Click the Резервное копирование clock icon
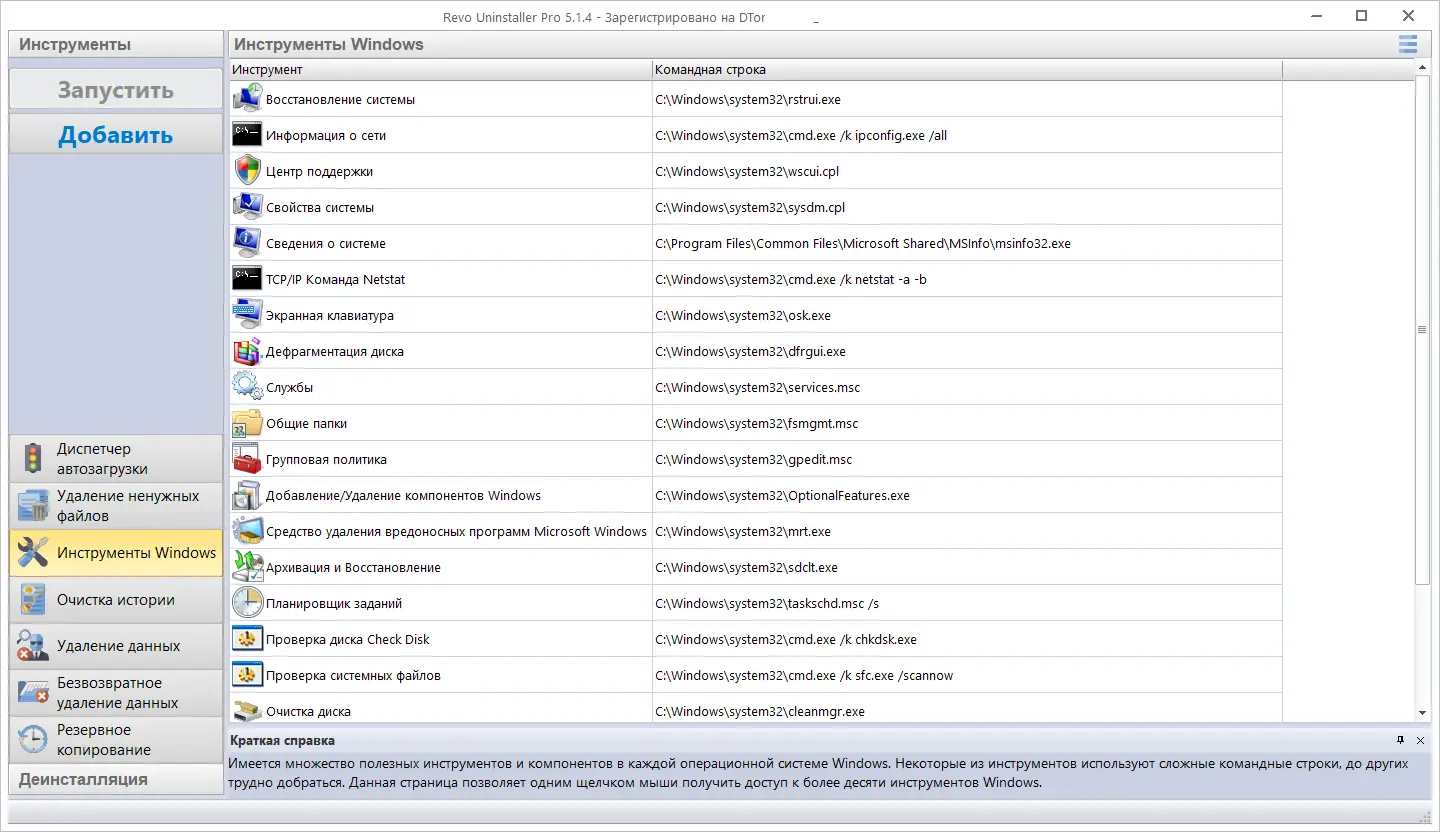This screenshot has height=832, width=1440. tap(33, 739)
